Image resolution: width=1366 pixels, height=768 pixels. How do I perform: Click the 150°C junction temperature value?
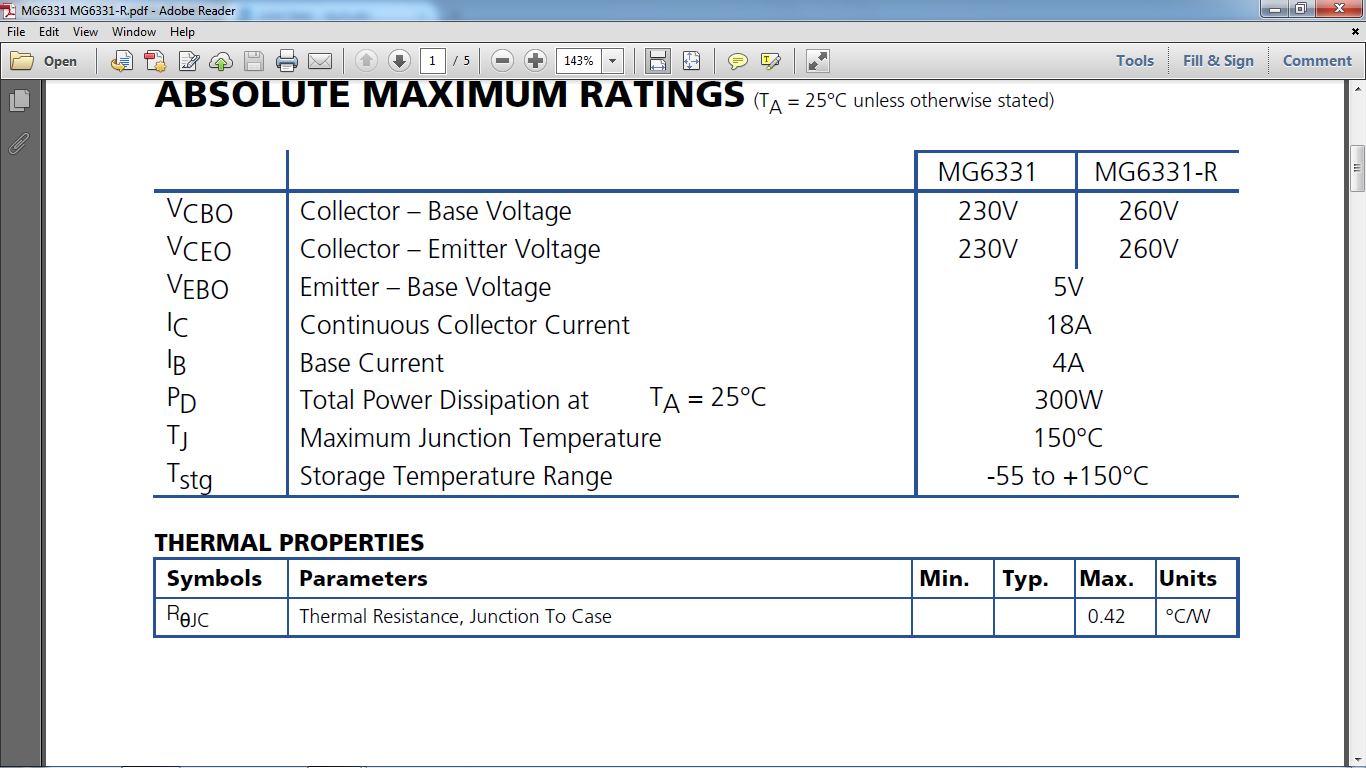pos(1068,439)
